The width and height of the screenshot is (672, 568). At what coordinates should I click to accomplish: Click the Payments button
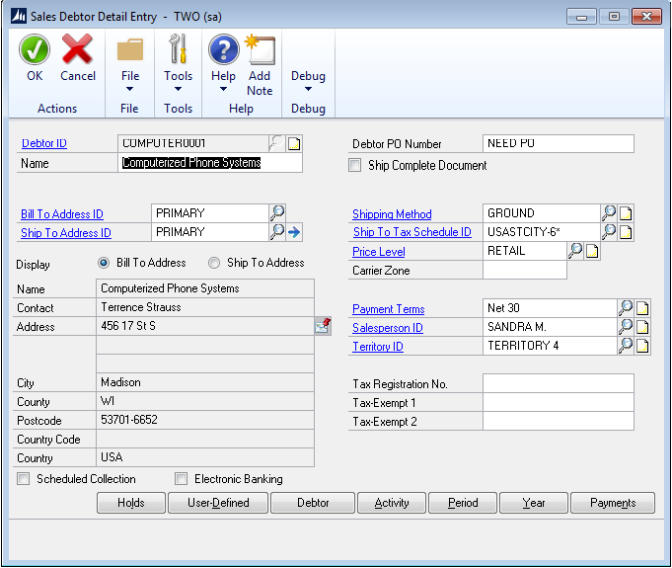[x=612, y=503]
